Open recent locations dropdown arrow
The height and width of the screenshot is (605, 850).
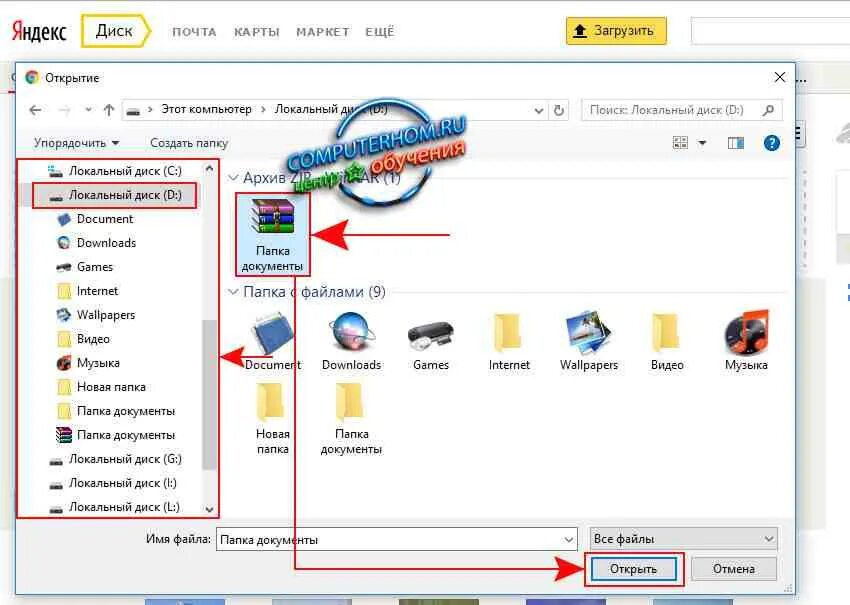pyautogui.click(x=88, y=110)
